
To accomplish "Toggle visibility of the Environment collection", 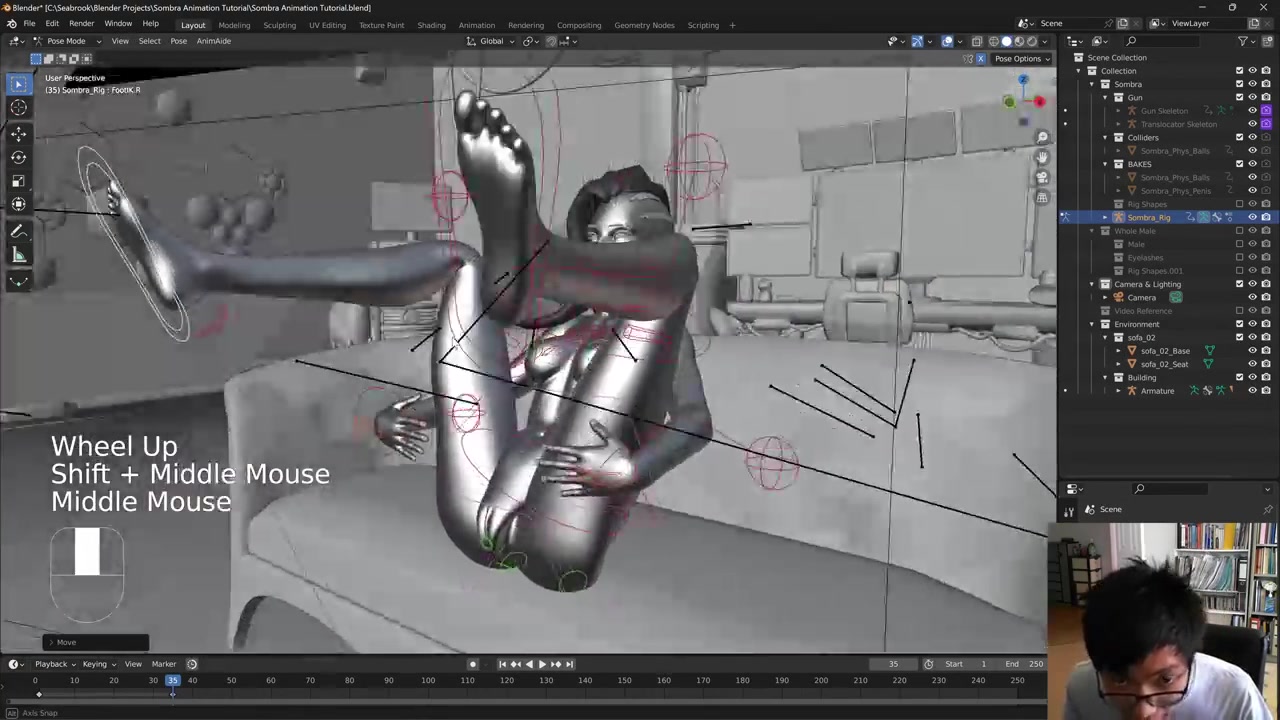I will [1252, 324].
